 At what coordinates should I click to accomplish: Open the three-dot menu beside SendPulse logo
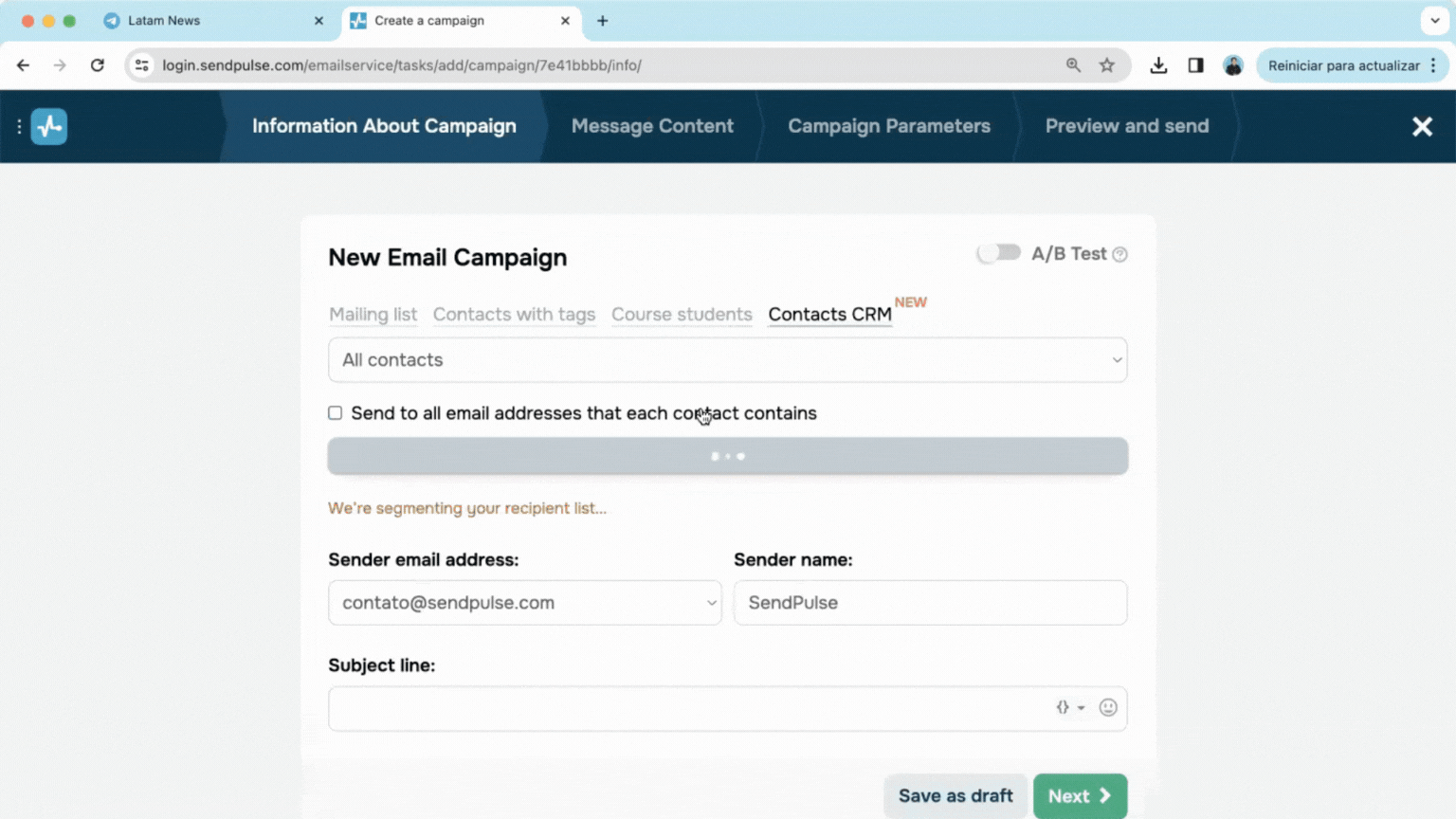[19, 126]
